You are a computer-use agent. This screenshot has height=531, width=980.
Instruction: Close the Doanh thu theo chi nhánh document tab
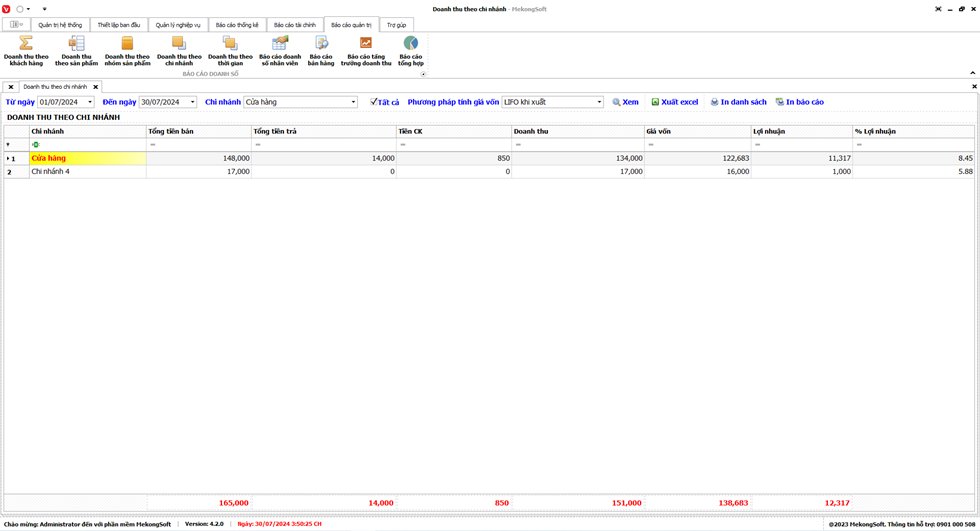pos(96,87)
